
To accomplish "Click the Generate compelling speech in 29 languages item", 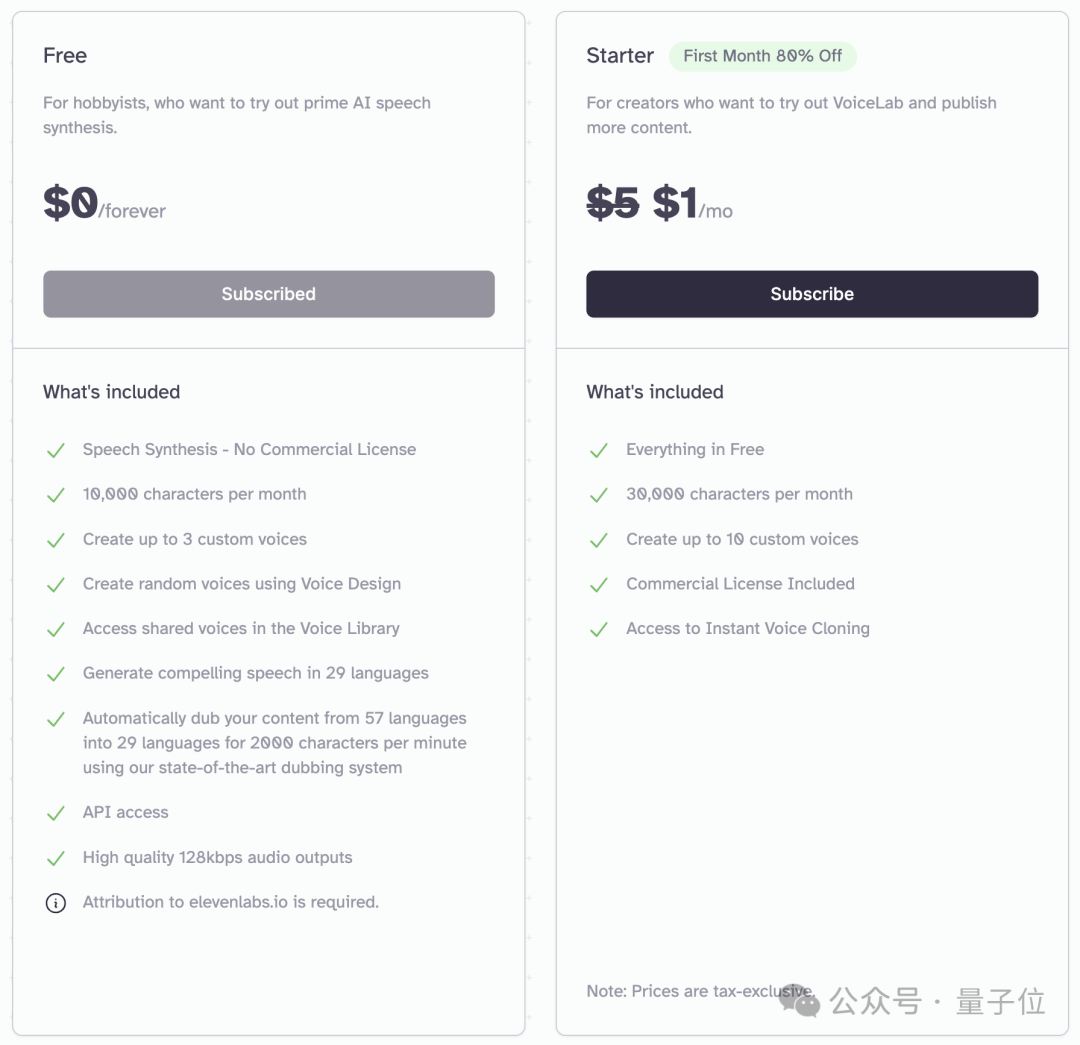I will pyautogui.click(x=256, y=673).
